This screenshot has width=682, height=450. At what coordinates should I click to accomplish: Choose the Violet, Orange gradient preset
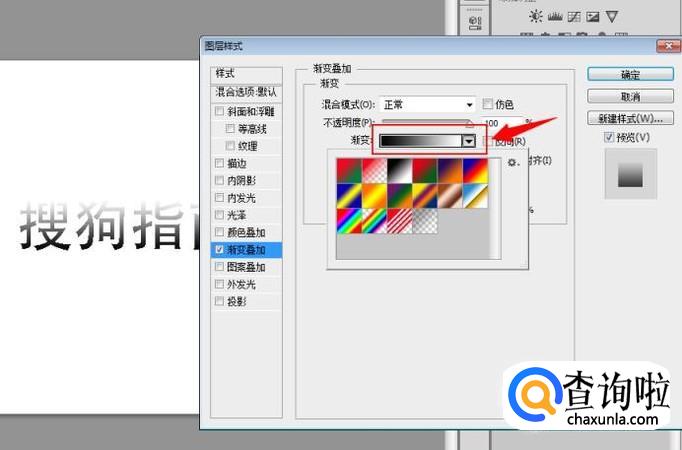tap(450, 171)
